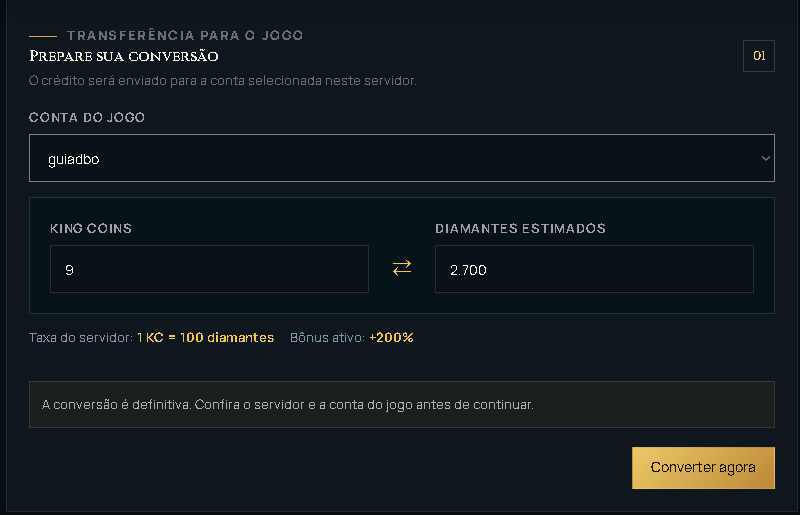Click the Converter agora button
Viewport: 800px width, 515px height.
[703, 468]
